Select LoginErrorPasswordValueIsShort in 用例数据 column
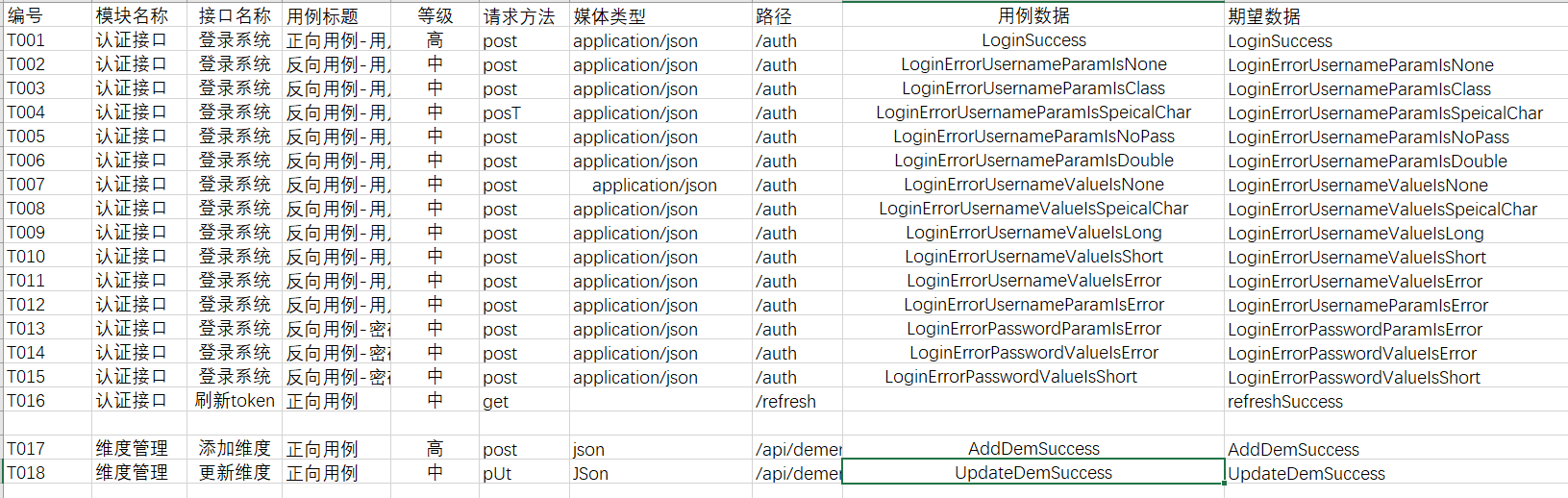Screen dimensions: 1568x498 click(x=1010, y=377)
